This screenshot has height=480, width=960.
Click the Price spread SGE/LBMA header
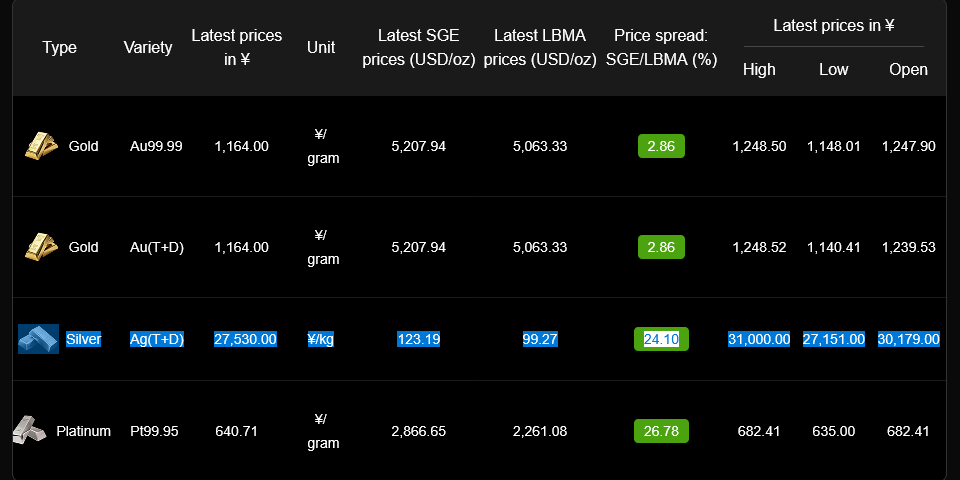[661, 47]
